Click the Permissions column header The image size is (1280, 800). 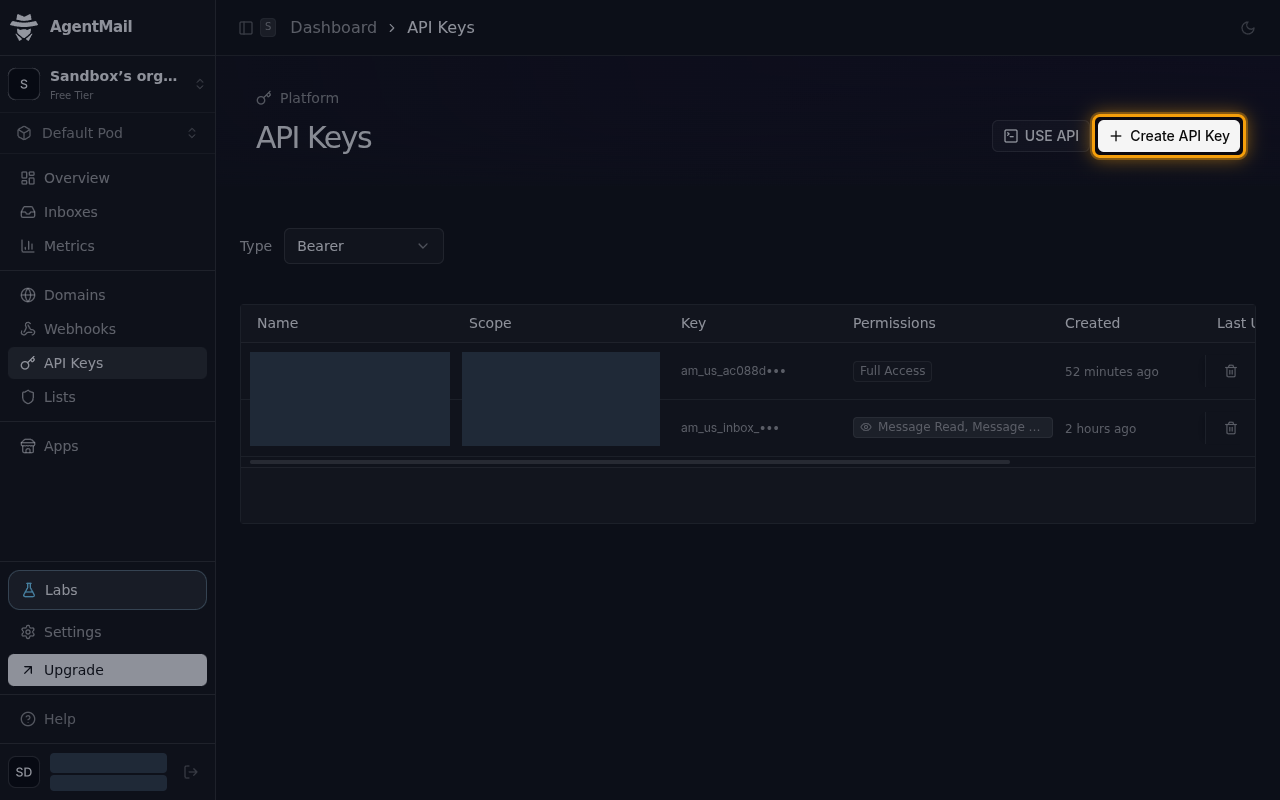pos(894,323)
